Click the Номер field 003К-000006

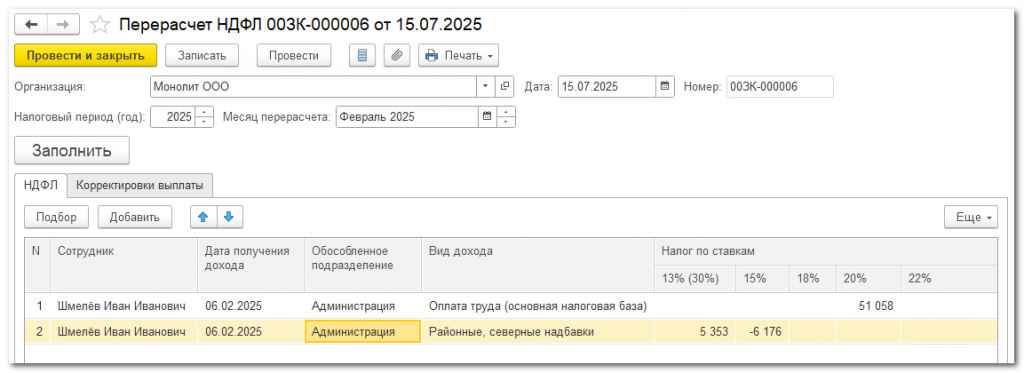tap(780, 86)
